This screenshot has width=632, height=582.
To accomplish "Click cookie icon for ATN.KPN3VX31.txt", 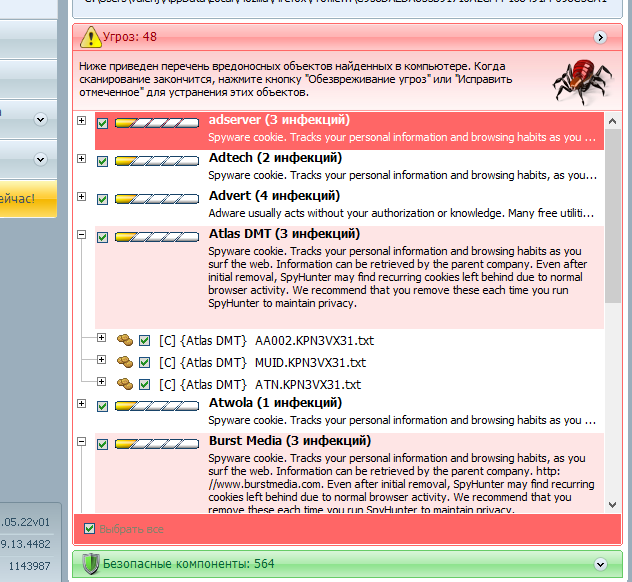I will [x=125, y=384].
